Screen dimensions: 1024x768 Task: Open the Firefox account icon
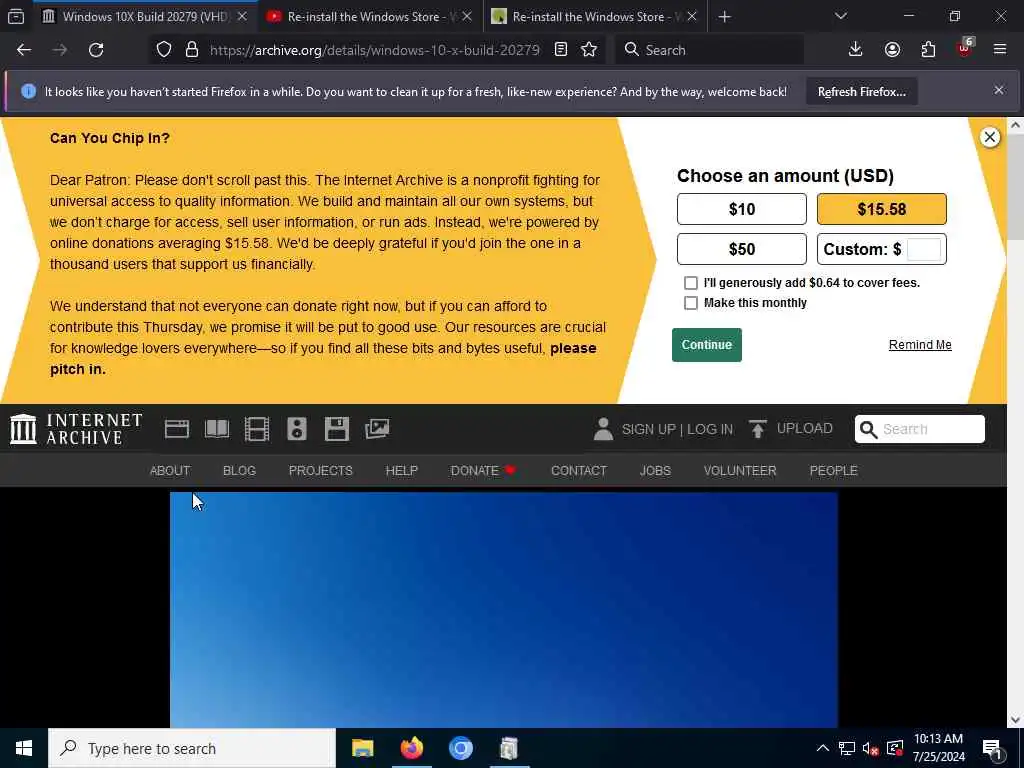tap(892, 50)
